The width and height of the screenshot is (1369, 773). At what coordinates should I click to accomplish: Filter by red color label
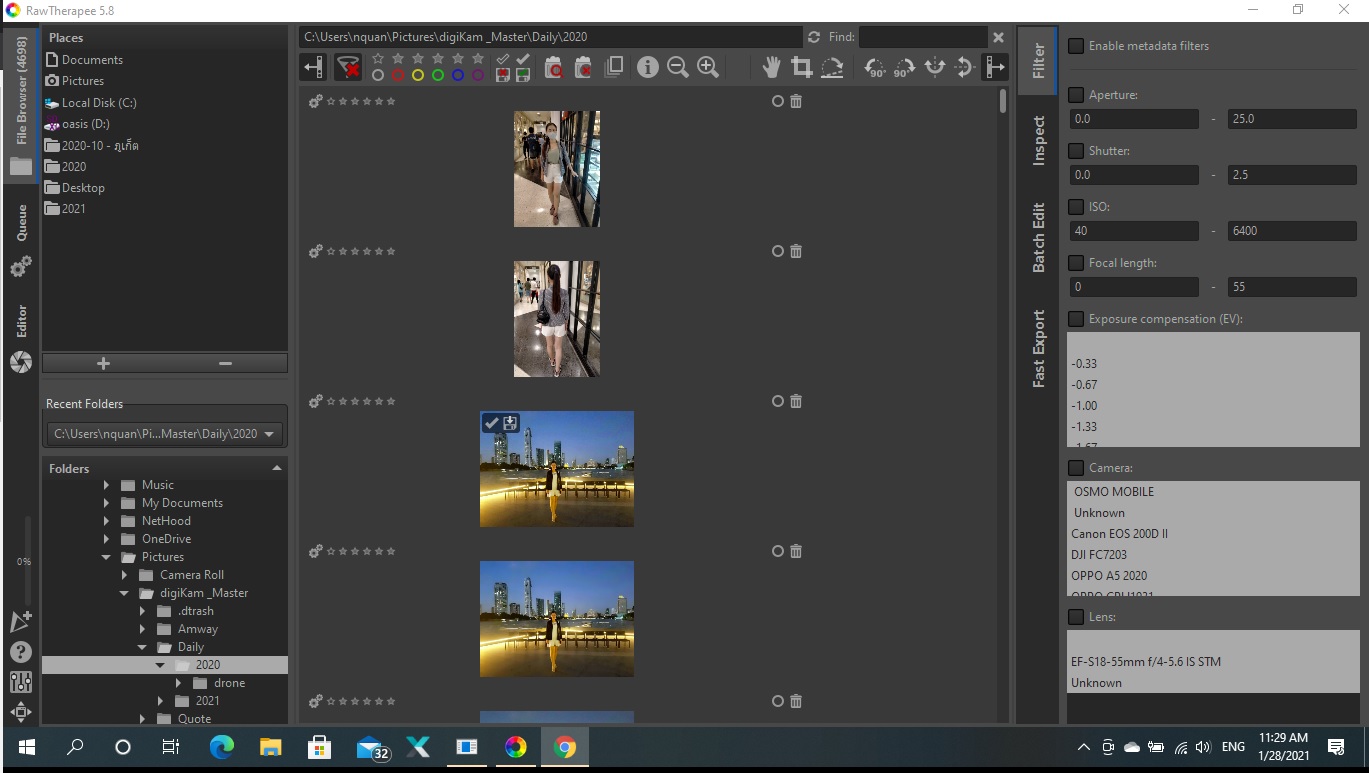point(397,75)
